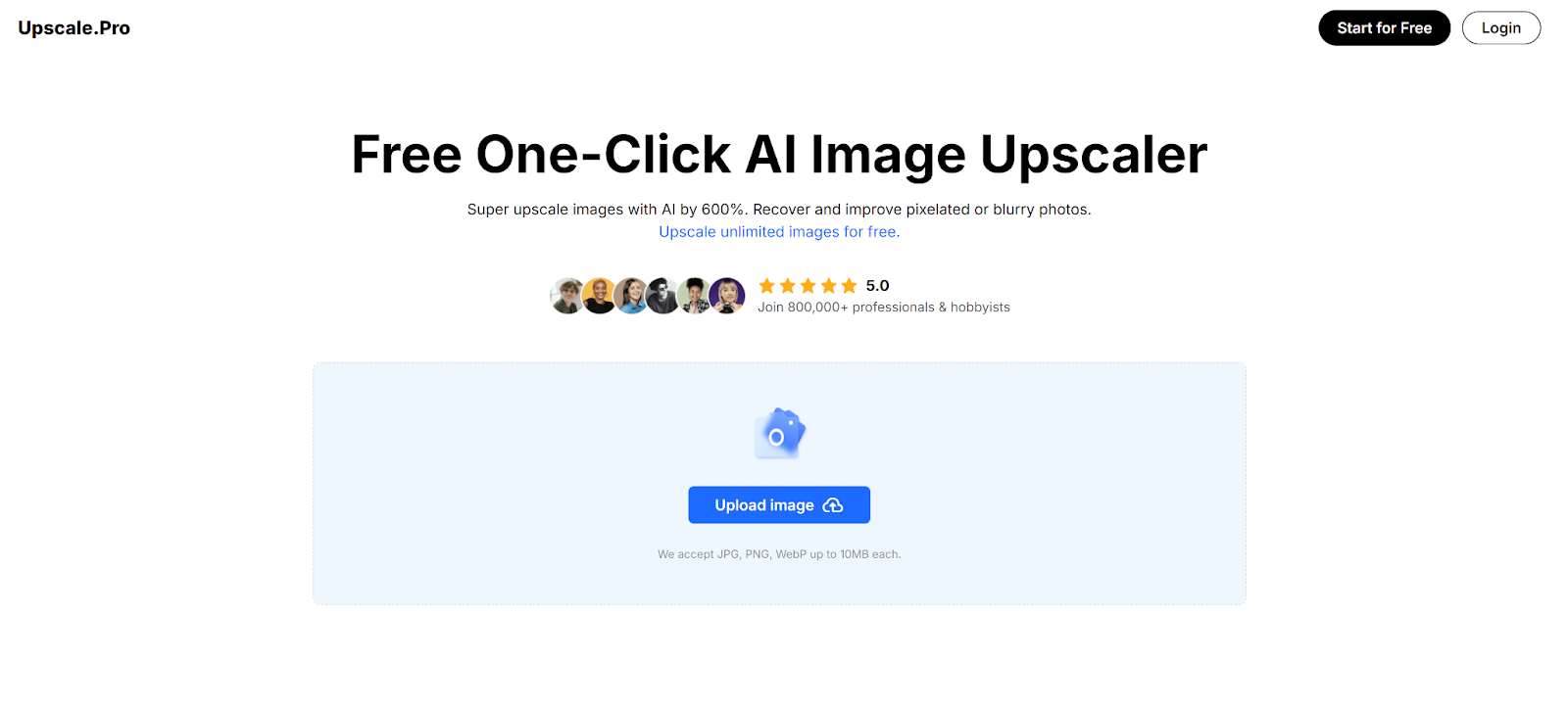Select the first gold rating star
Viewport: 1568px width, 712px height.
(767, 286)
